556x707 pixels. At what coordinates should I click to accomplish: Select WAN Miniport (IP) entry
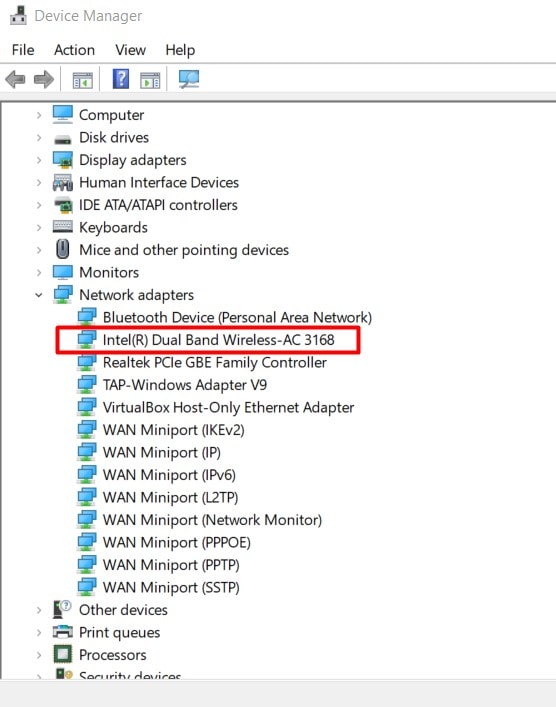coord(161,452)
